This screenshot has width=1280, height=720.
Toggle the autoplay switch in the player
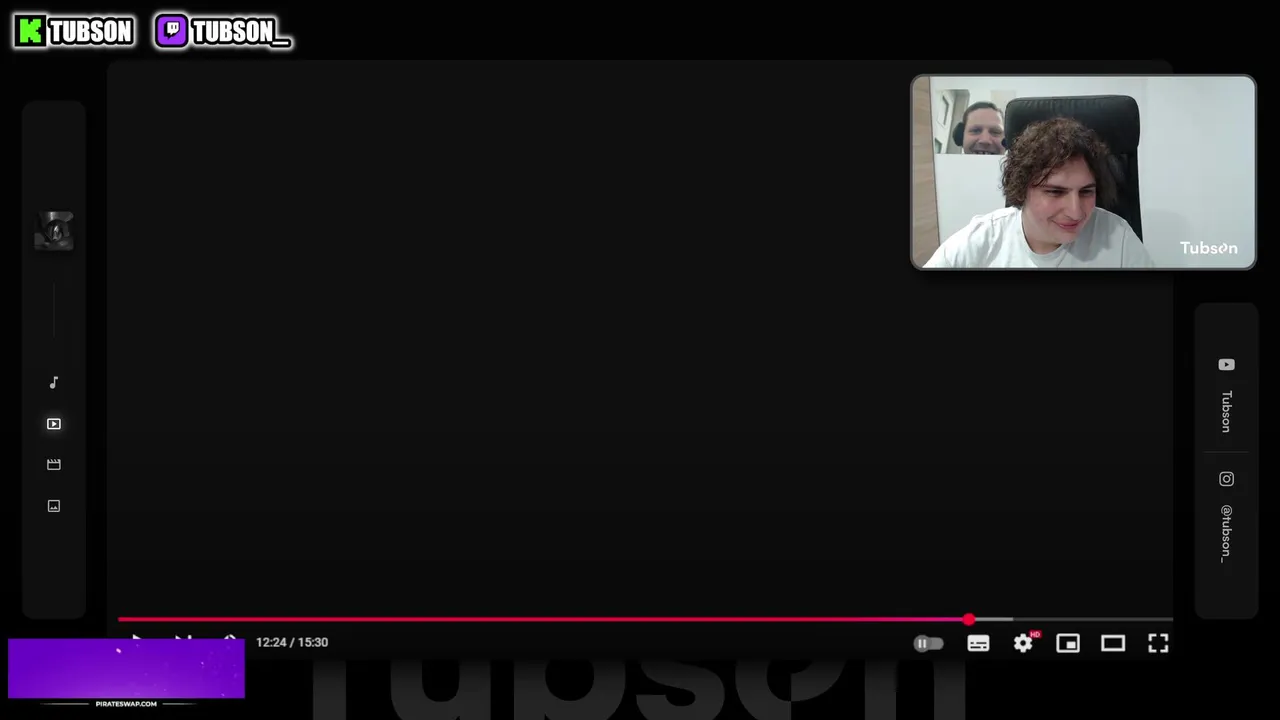928,644
